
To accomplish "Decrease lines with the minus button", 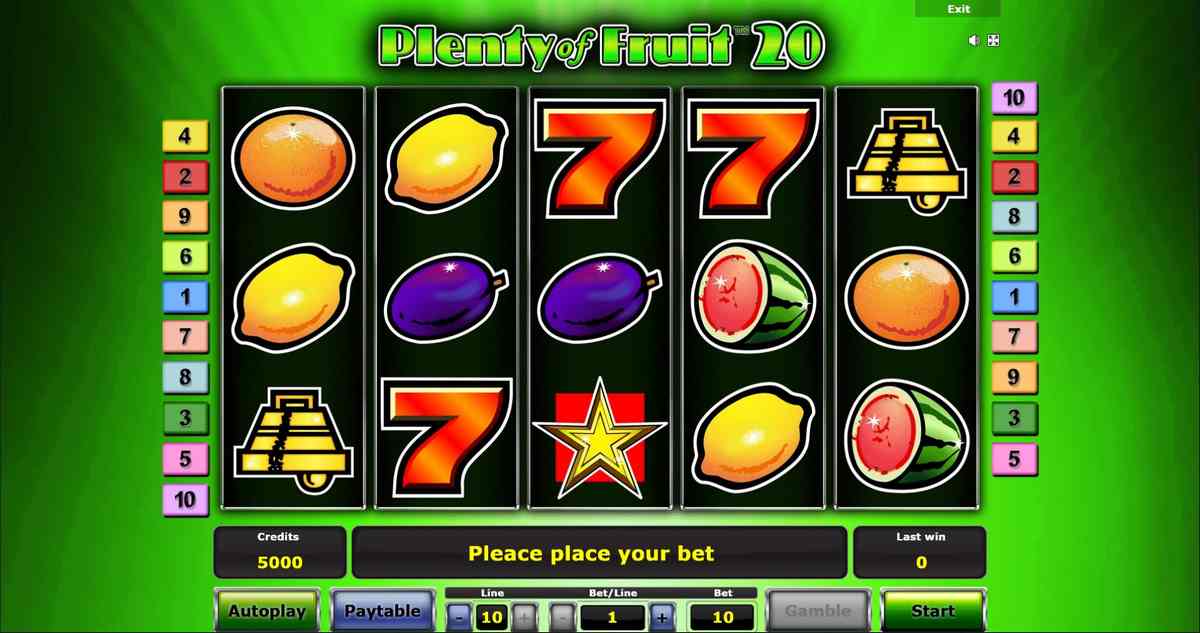I will 457,617.
